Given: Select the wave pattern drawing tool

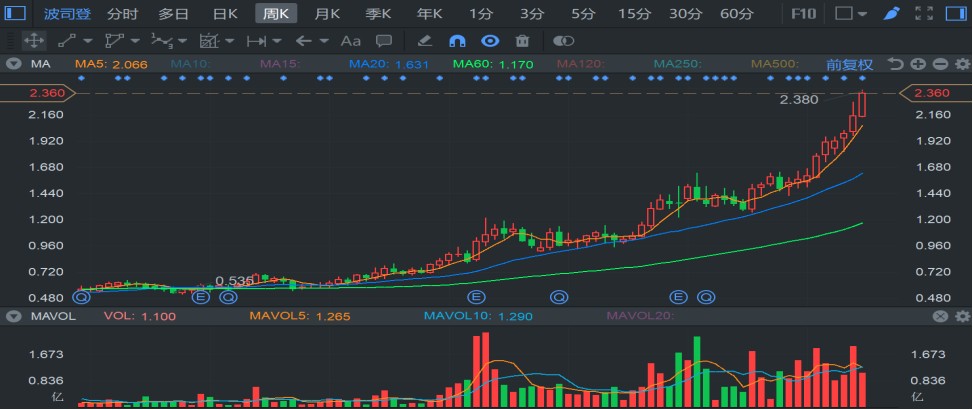Looking at the screenshot, I should pos(161,42).
